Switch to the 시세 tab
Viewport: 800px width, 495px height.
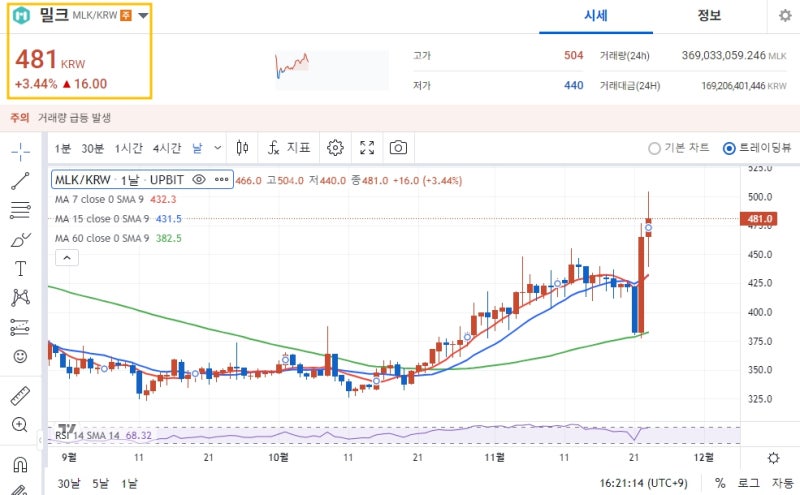tap(596, 16)
